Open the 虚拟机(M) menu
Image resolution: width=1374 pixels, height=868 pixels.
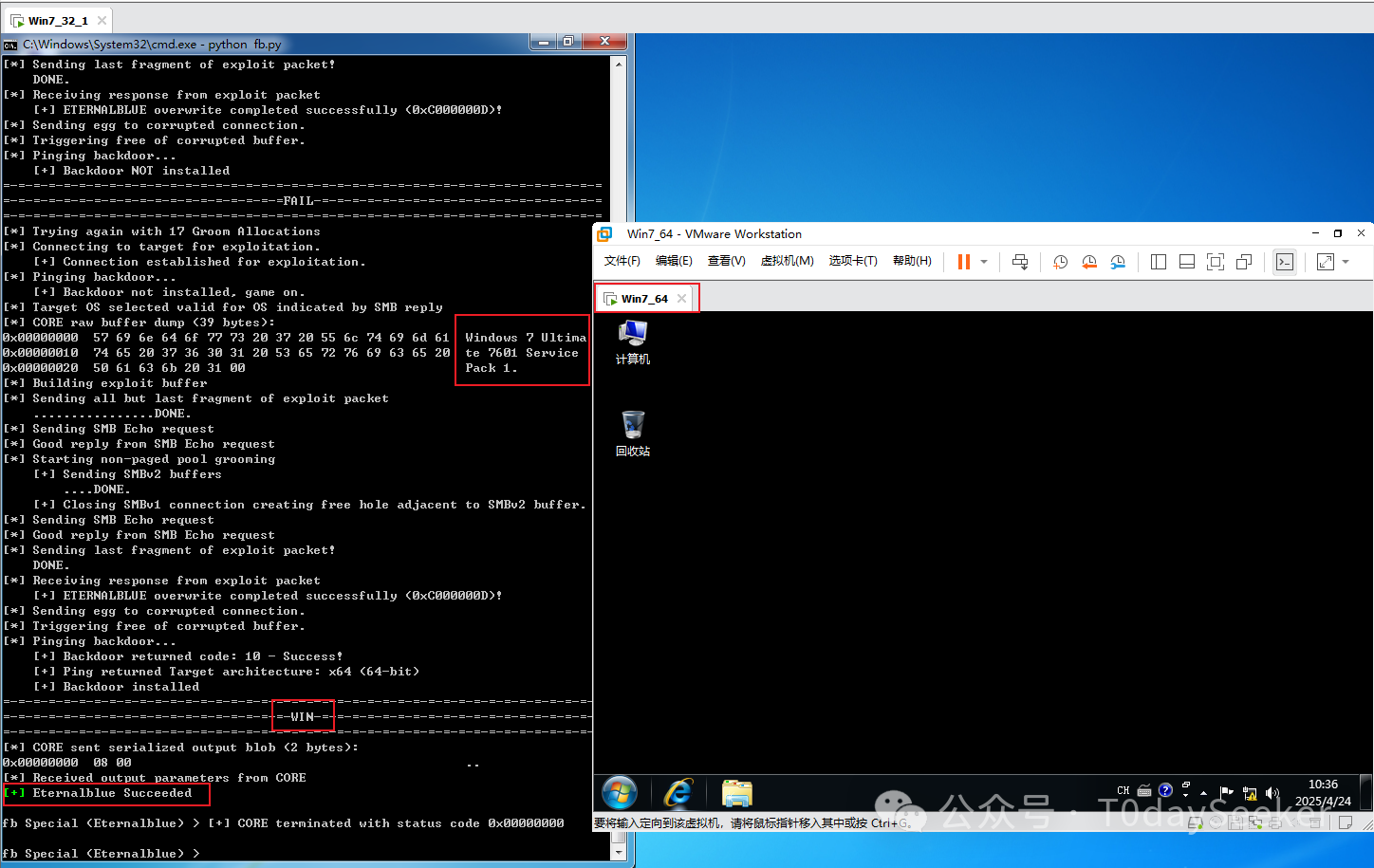(x=787, y=261)
